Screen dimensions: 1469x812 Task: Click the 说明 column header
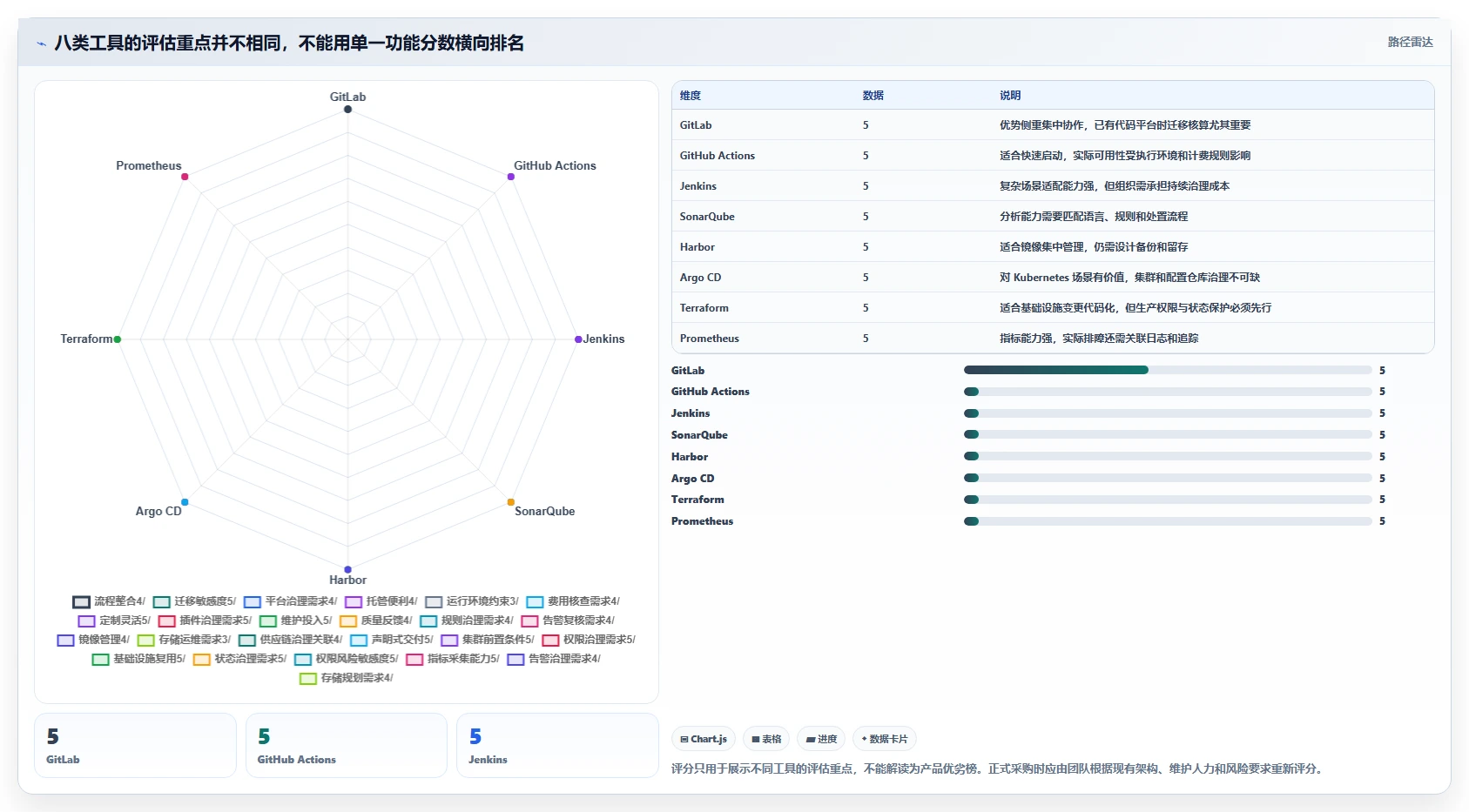[x=1010, y=96]
